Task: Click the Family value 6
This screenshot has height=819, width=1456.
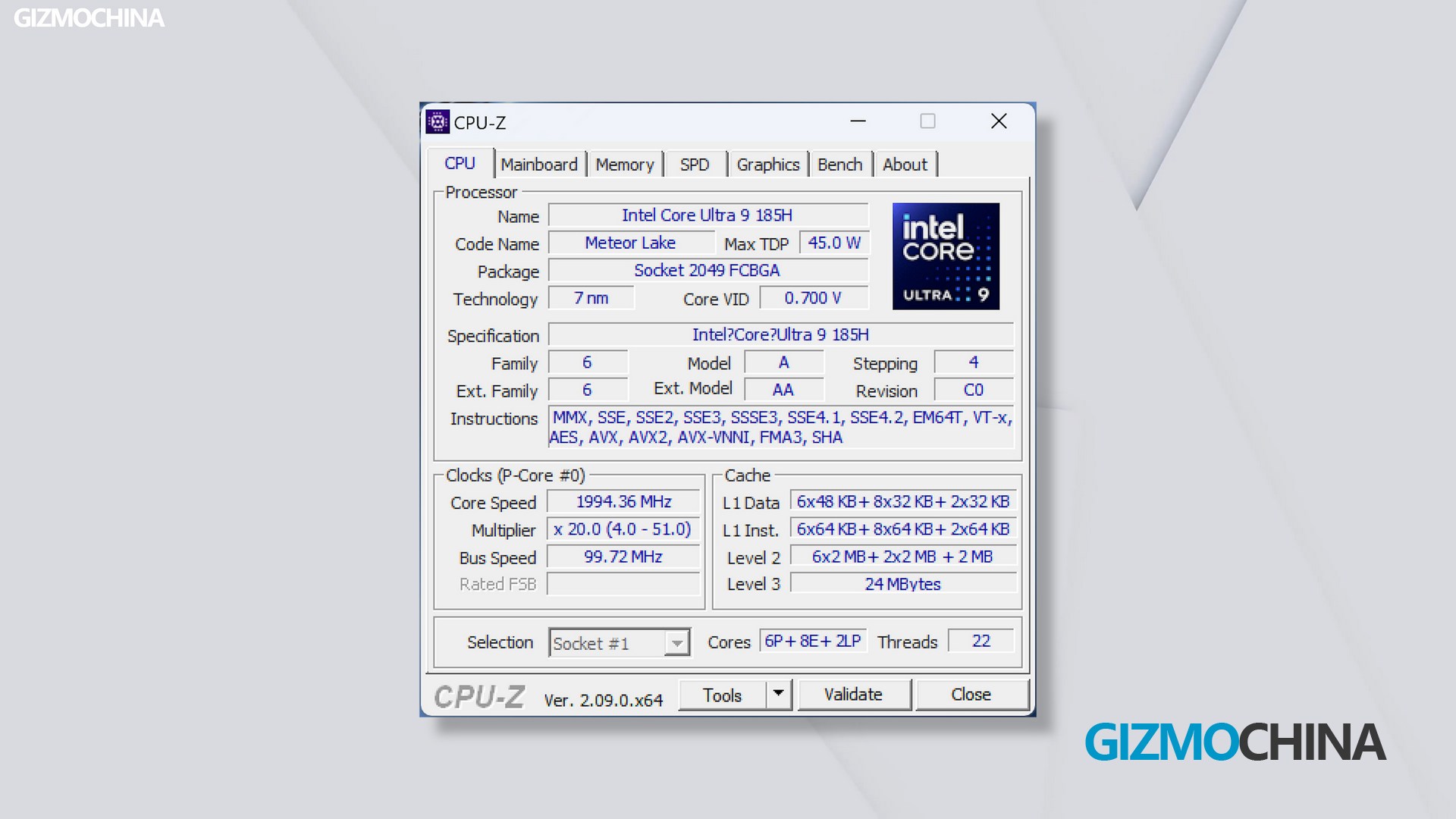Action: click(x=588, y=362)
